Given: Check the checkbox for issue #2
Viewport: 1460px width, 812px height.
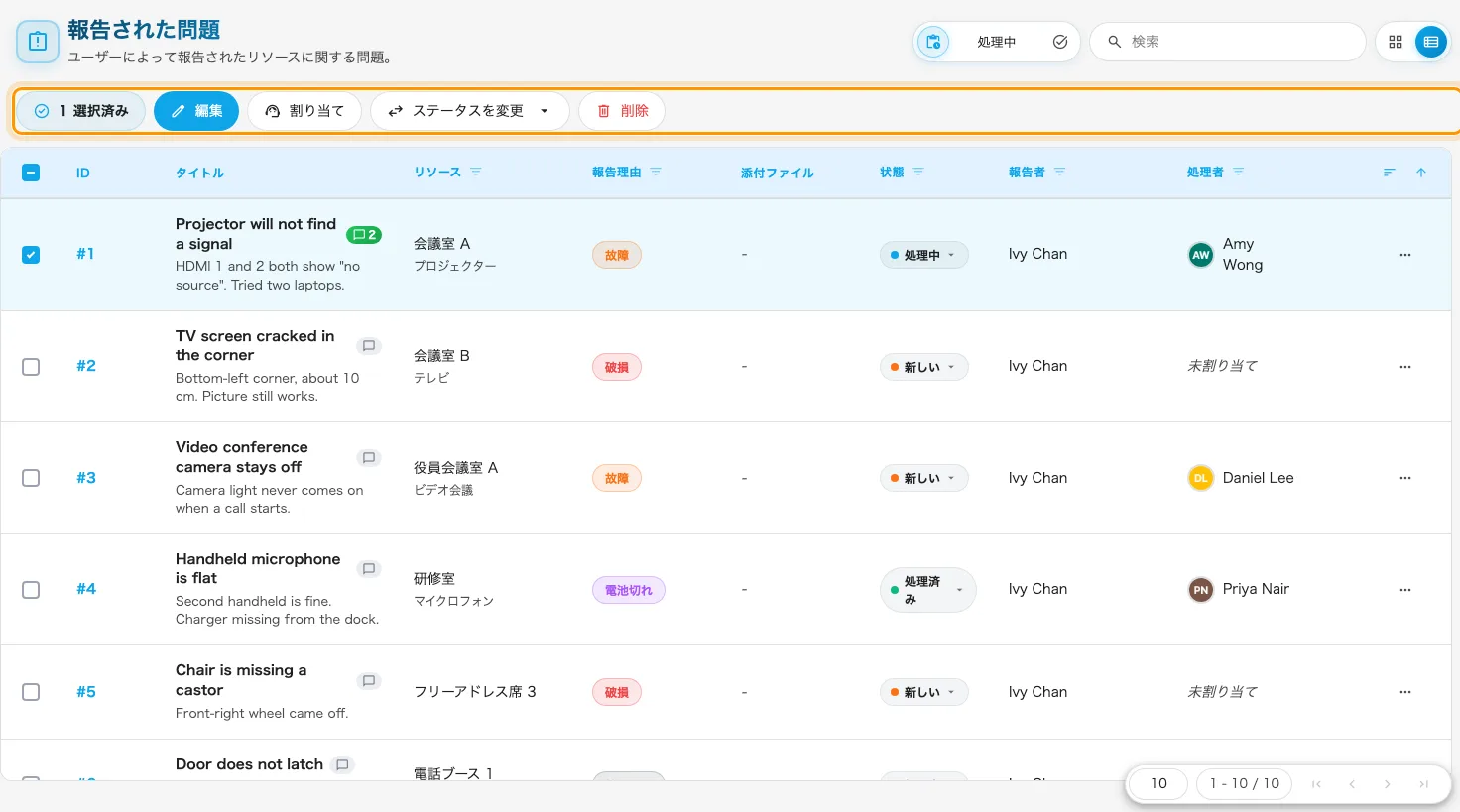Looking at the screenshot, I should tap(31, 367).
